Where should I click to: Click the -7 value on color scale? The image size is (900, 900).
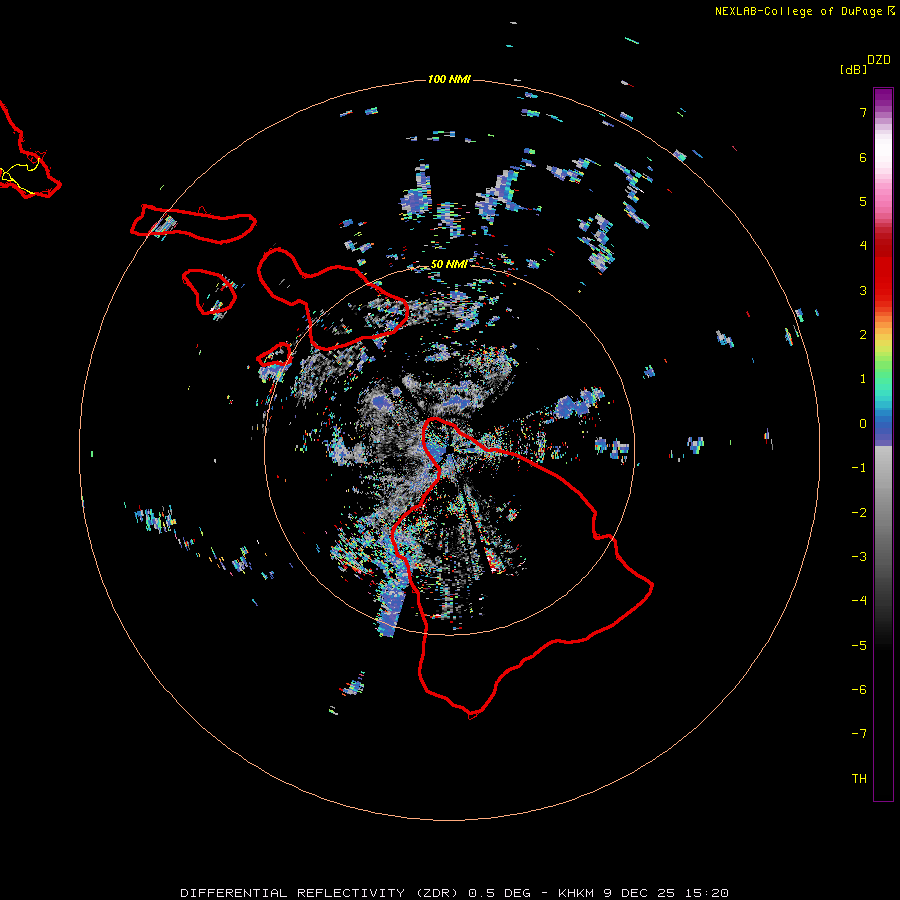click(x=859, y=734)
